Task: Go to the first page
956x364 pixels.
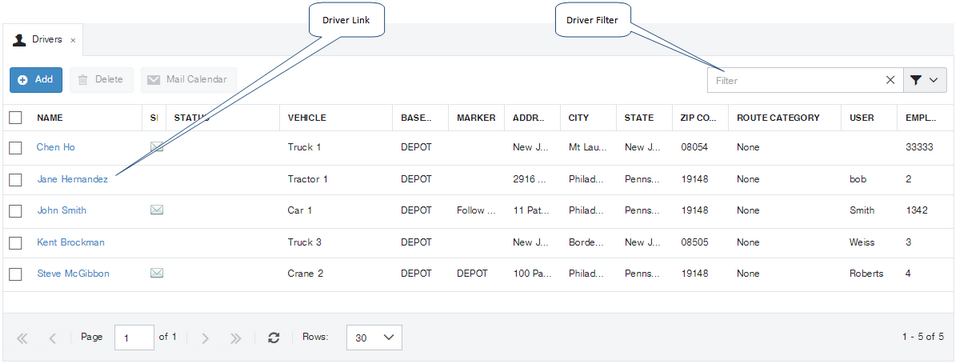Action: (23, 338)
